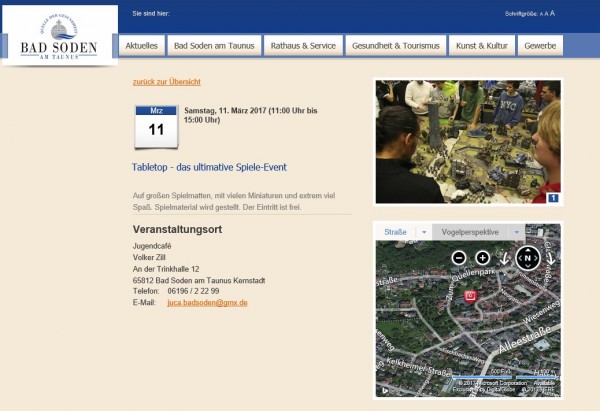
Task: Click the 'zurück zur Übersicht' link
Action: click(x=166, y=81)
